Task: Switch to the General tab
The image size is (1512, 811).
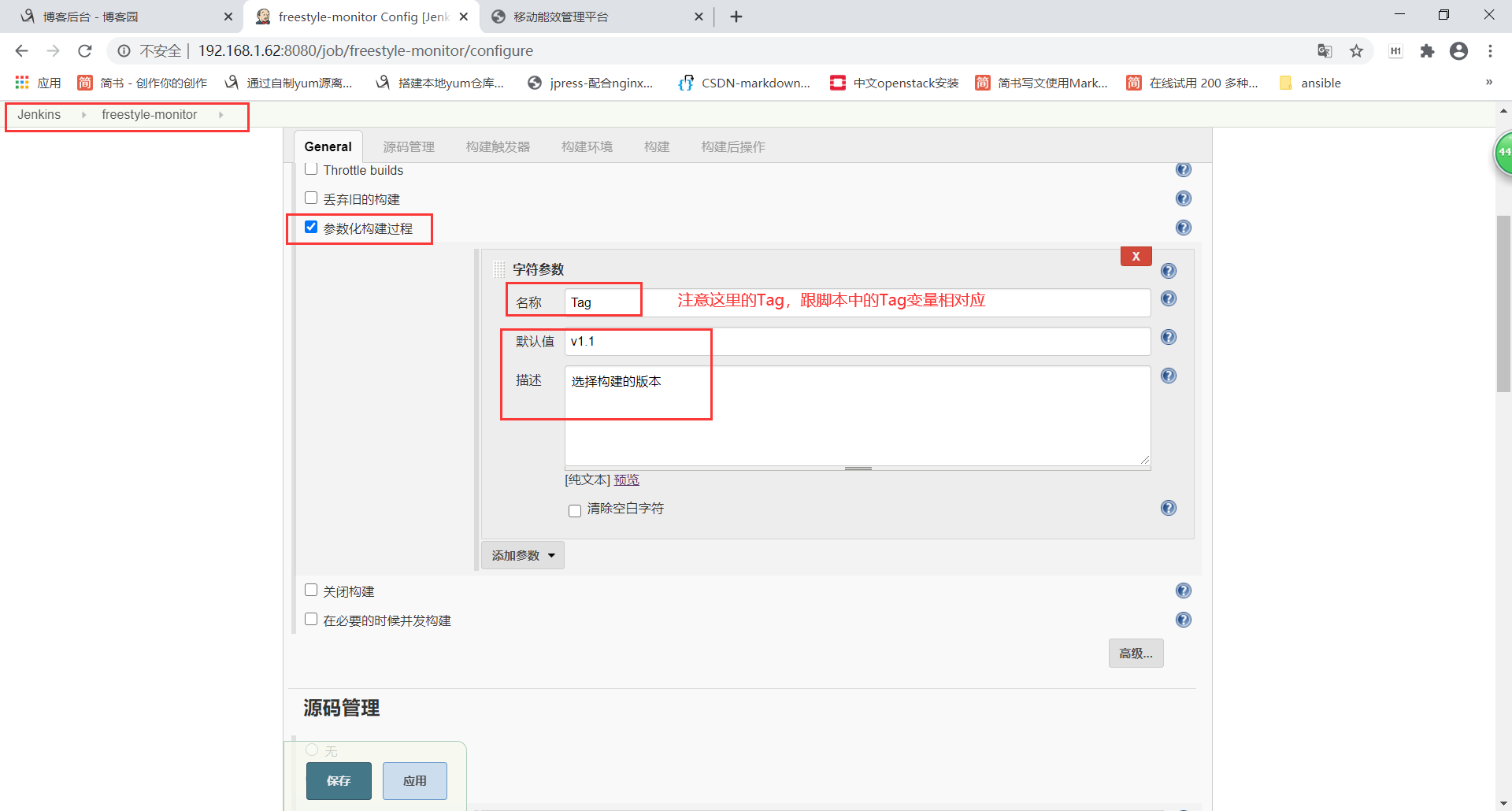Action: [328, 146]
